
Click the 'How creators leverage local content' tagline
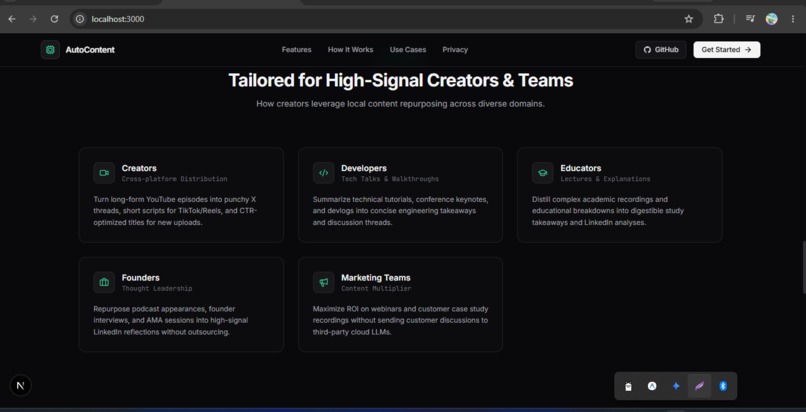click(401, 104)
